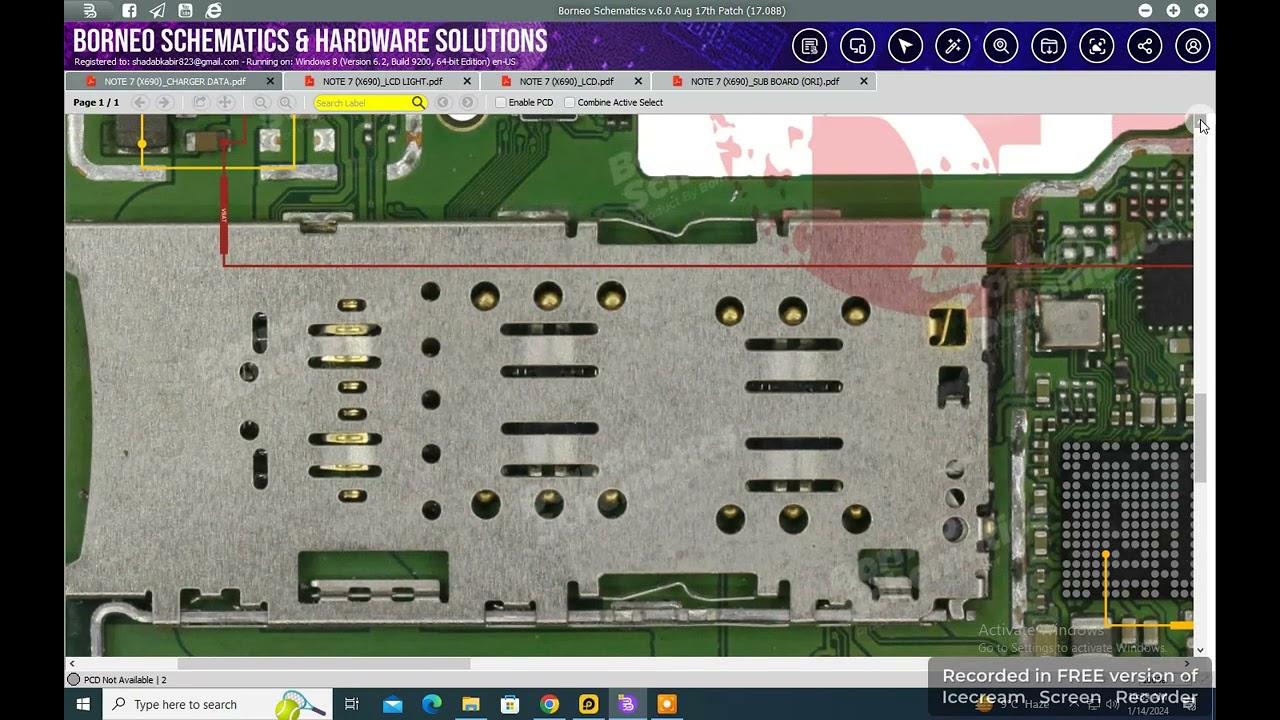Image resolution: width=1280 pixels, height=720 pixels.
Task: Click the Borneo logo icon in title bar
Action: 90,11
